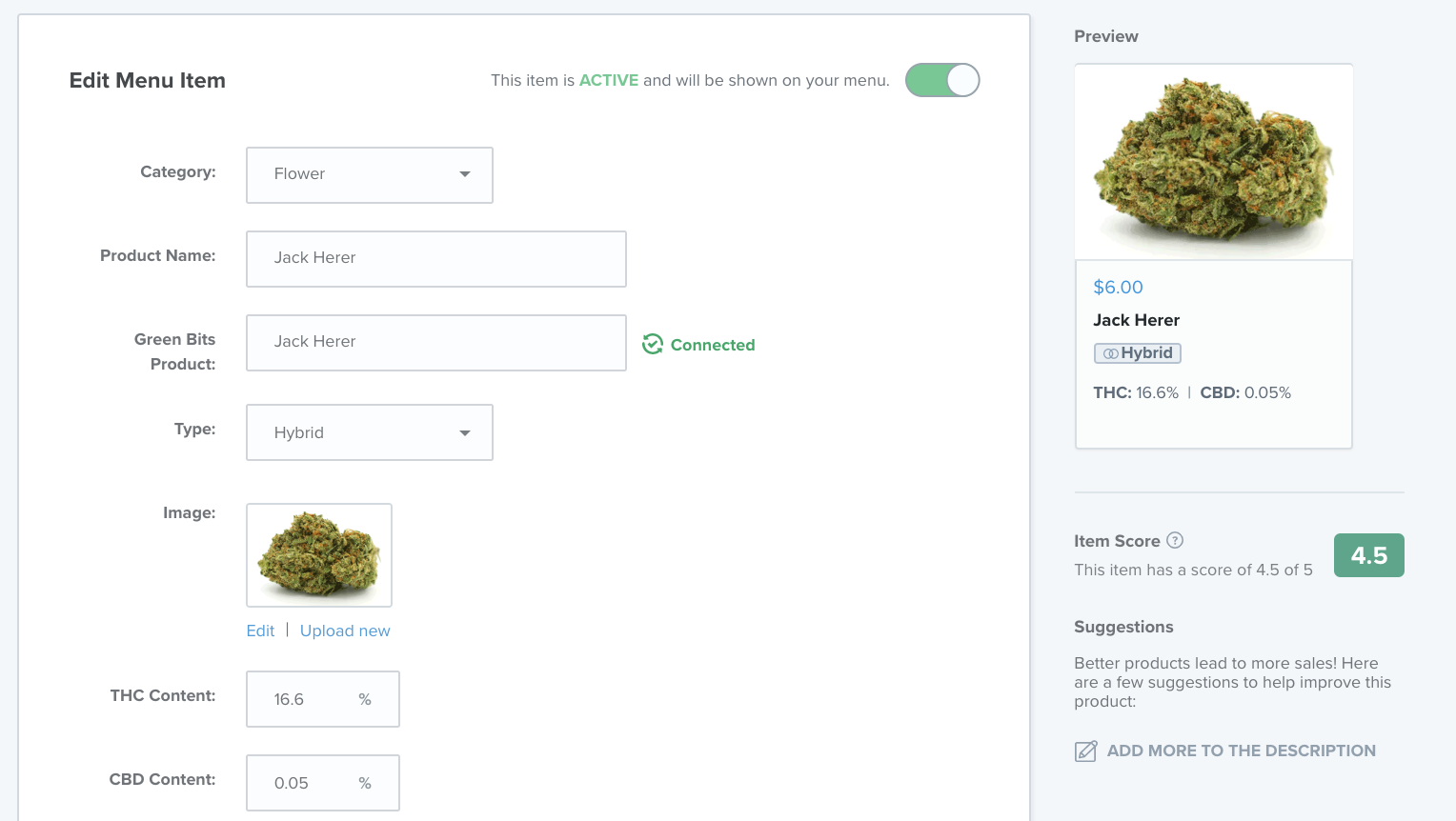Expand the Type dropdown showing Hybrid
The image size is (1456, 821).
pos(370,432)
